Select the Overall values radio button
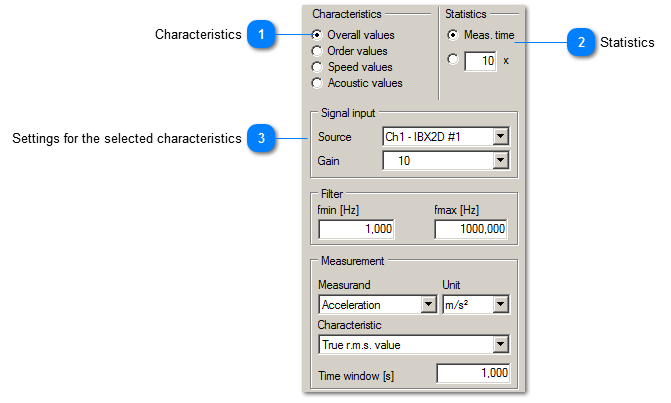 (318, 35)
